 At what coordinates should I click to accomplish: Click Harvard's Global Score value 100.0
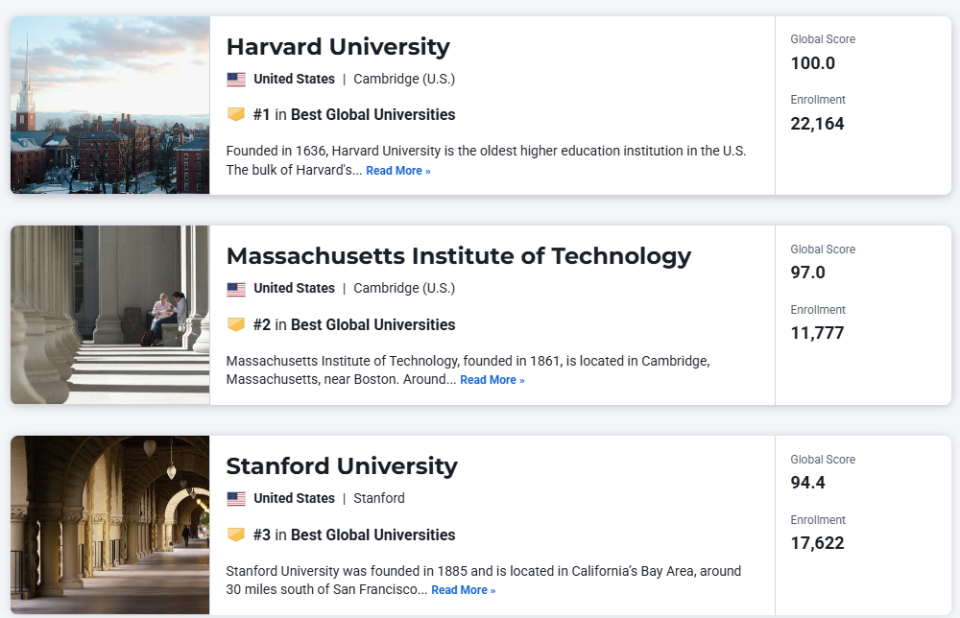coord(812,63)
